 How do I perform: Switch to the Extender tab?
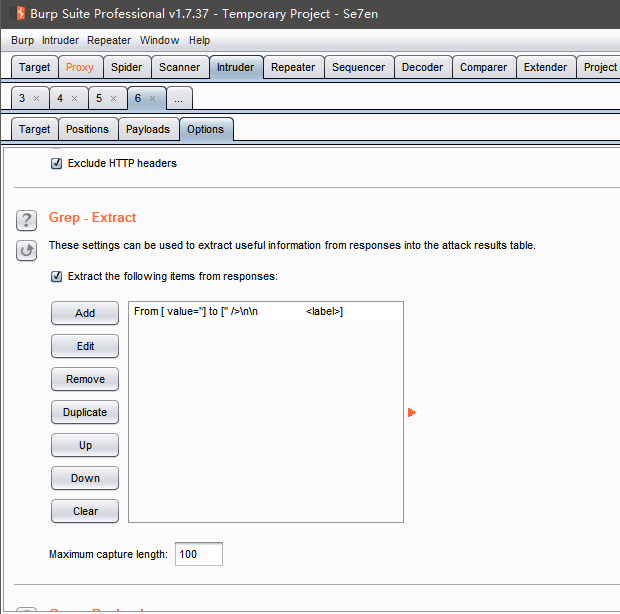(545, 67)
